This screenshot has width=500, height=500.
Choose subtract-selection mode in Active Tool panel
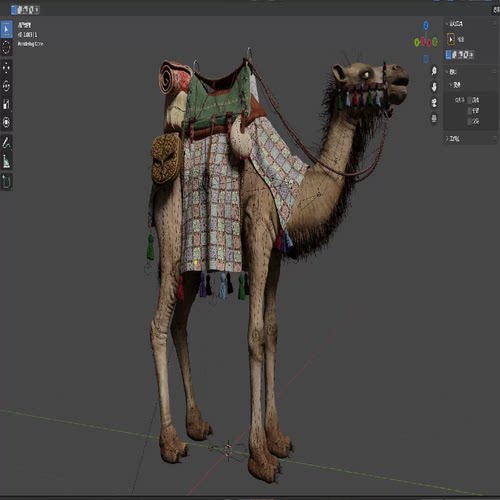(x=460, y=55)
